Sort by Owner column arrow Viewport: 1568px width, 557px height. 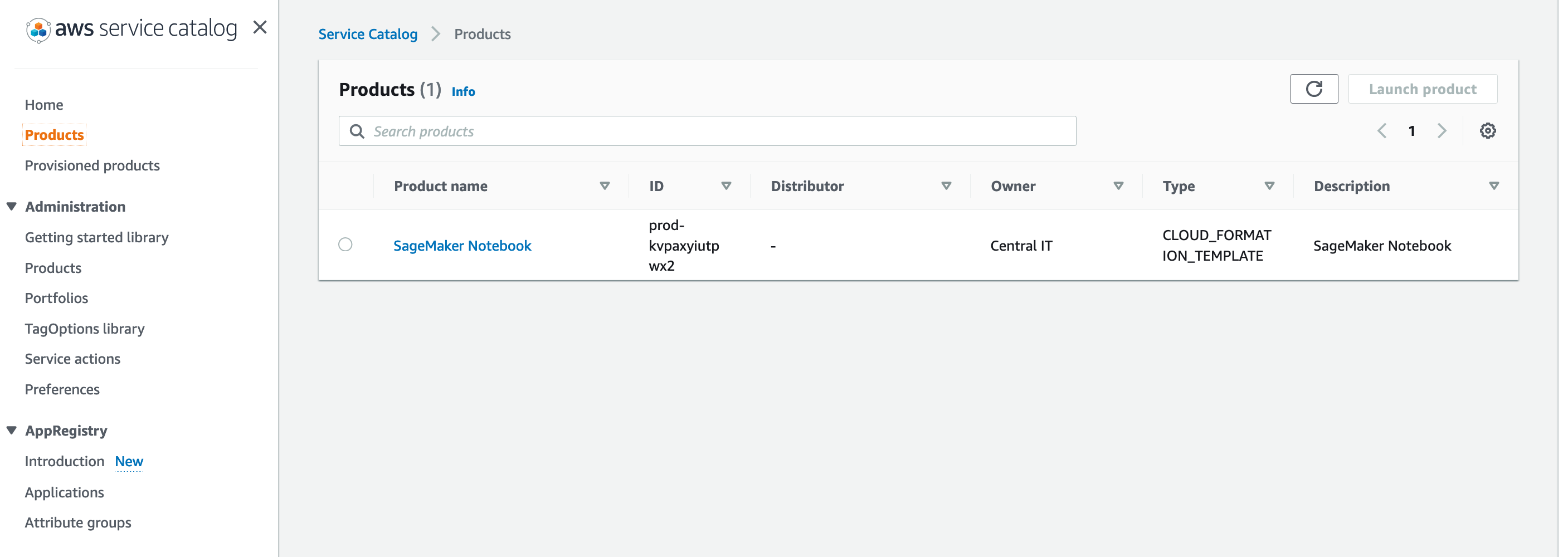(1118, 186)
